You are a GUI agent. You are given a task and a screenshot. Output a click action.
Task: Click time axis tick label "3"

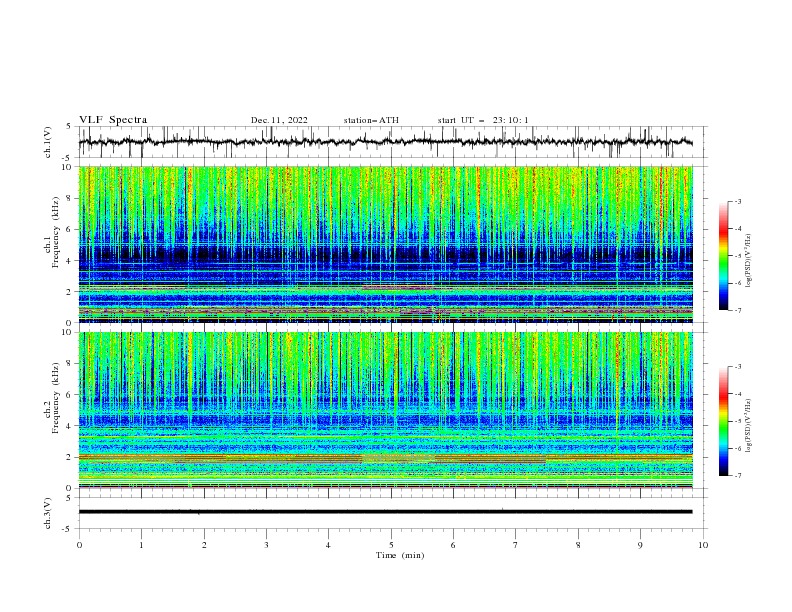click(x=266, y=545)
